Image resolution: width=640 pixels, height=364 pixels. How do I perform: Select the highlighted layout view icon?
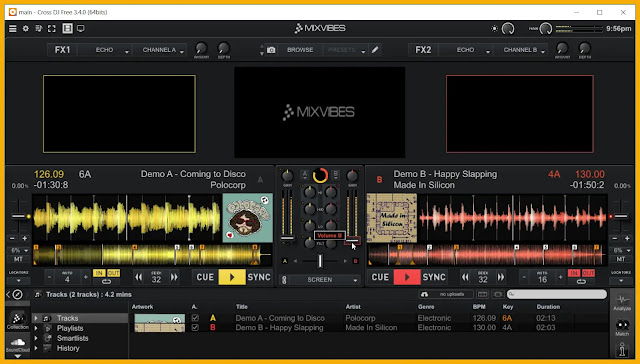point(67,28)
